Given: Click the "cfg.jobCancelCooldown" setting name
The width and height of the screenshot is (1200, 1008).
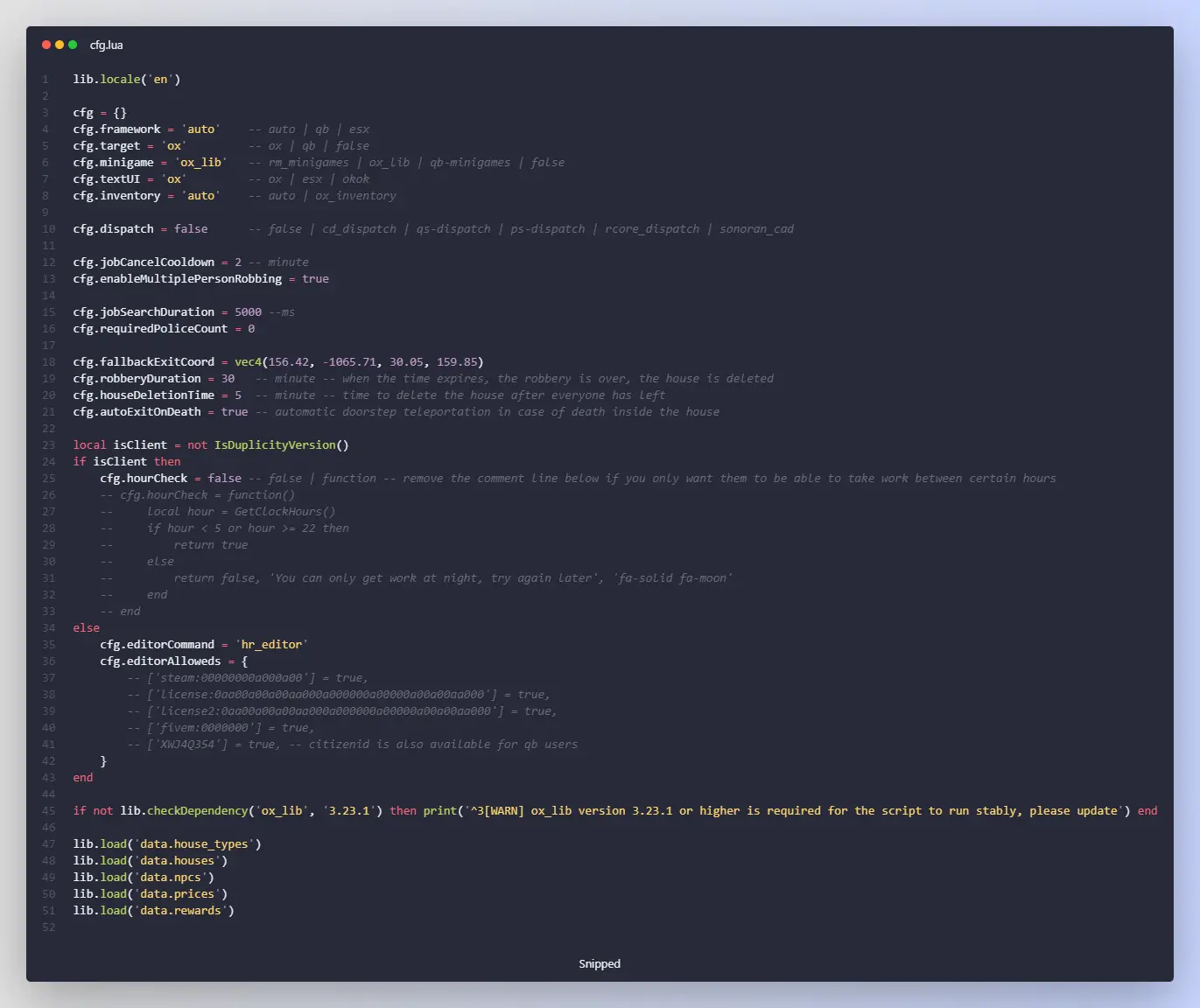Looking at the screenshot, I should tap(144, 262).
